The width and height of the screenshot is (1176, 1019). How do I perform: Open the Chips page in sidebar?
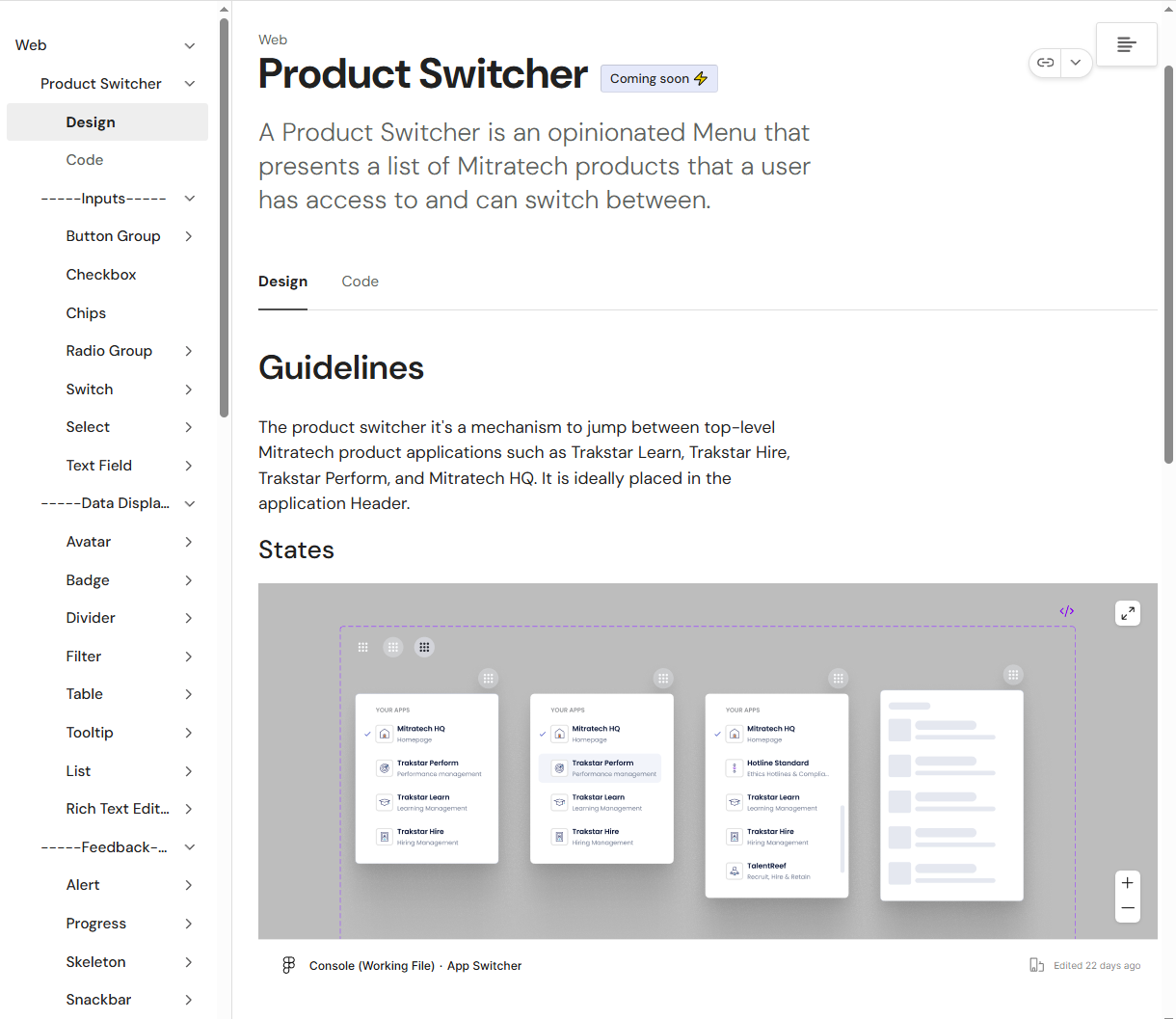(x=86, y=313)
